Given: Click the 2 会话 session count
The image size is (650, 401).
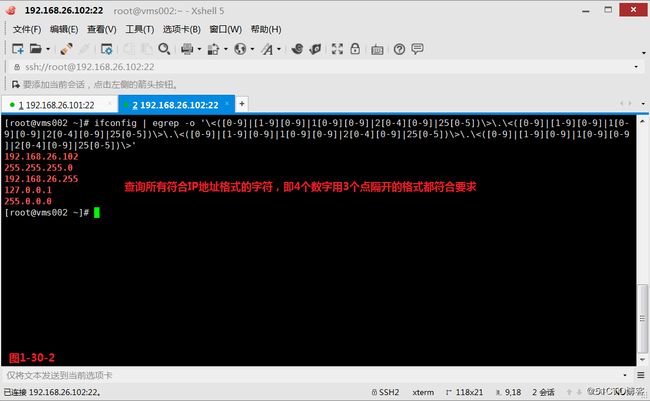Looking at the screenshot, I should tap(543, 392).
